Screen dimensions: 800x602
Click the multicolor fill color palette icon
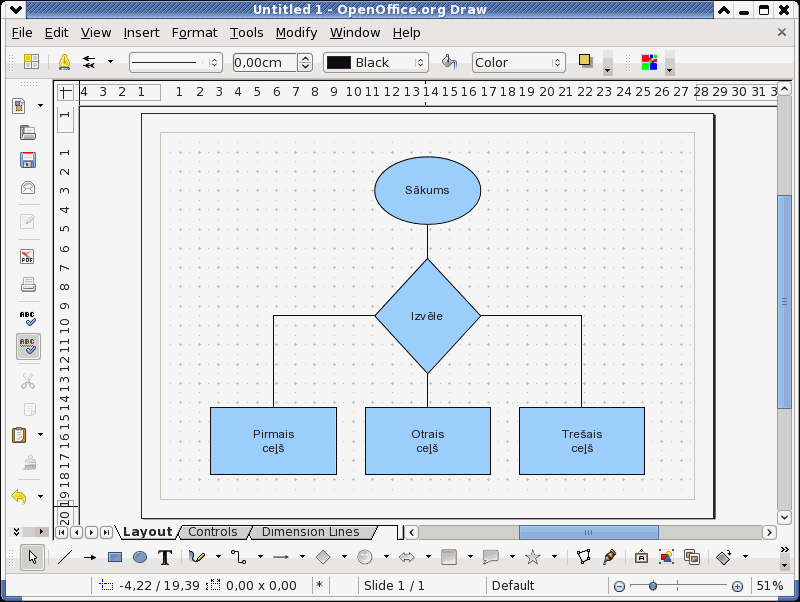tap(649, 62)
